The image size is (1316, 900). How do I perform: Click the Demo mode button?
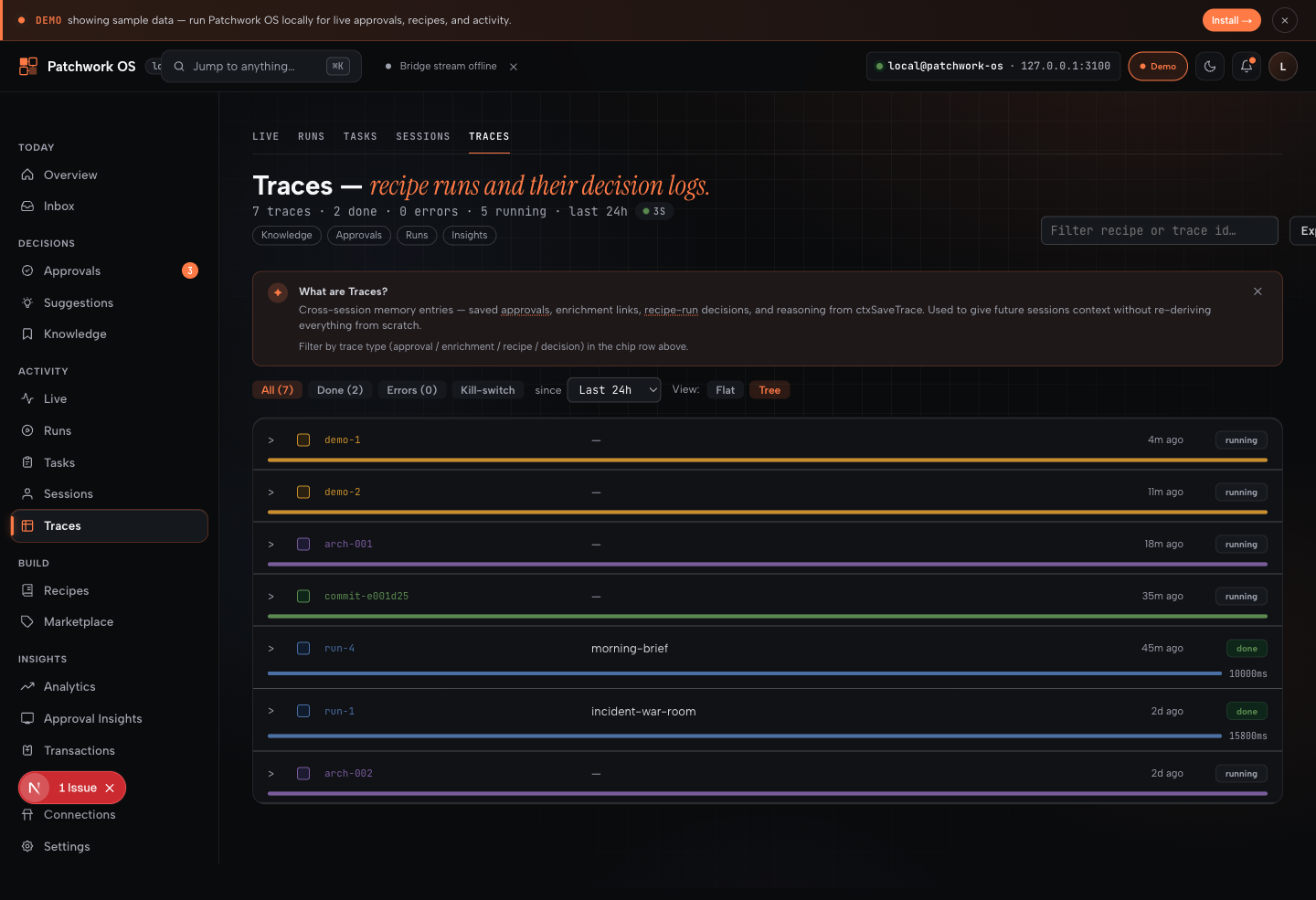[1158, 66]
